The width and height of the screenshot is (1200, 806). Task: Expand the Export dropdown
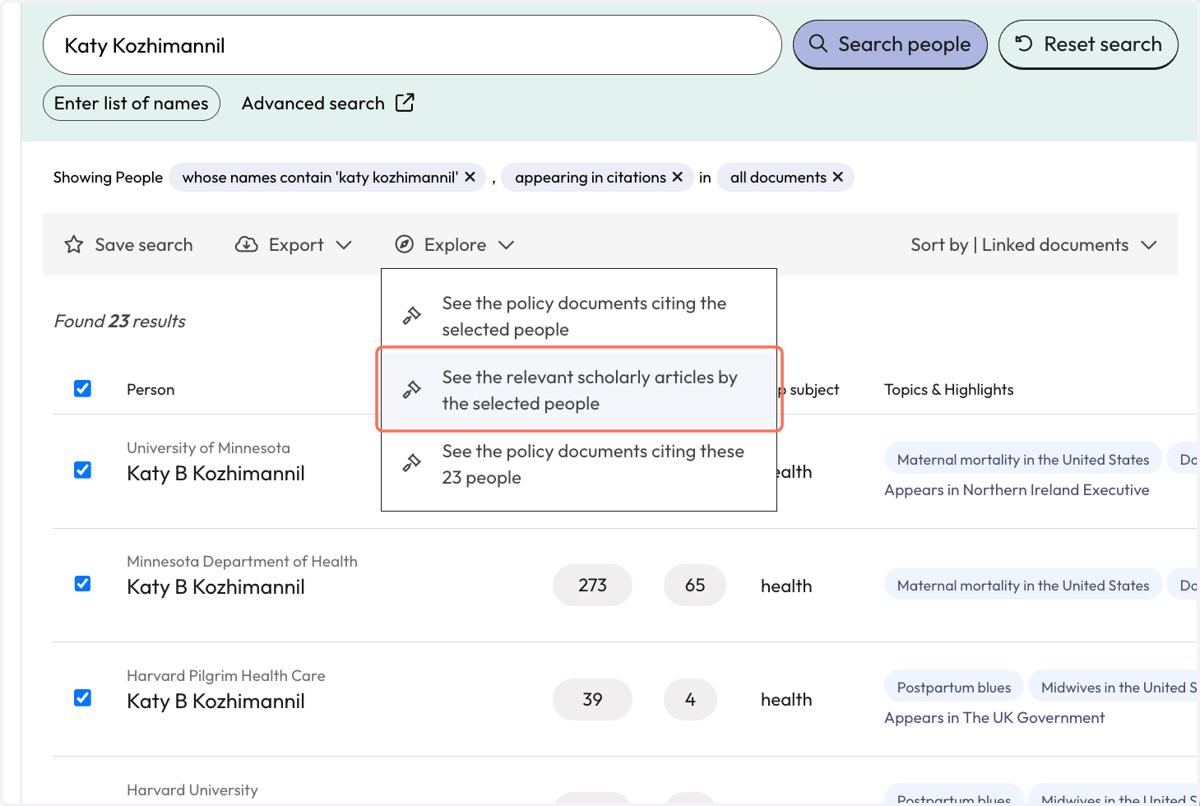294,245
